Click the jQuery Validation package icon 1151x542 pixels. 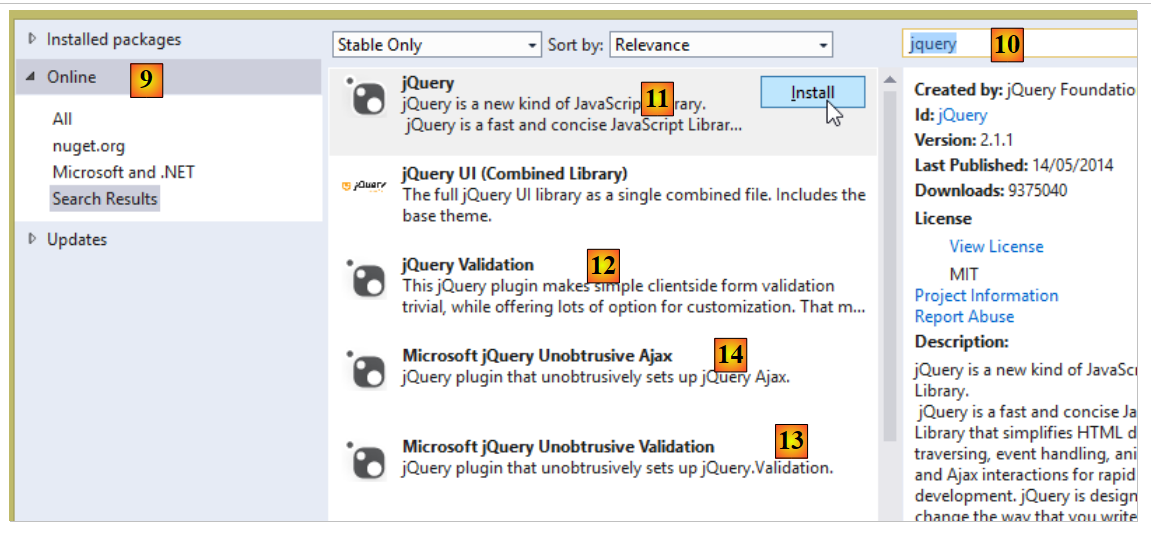pos(365,279)
